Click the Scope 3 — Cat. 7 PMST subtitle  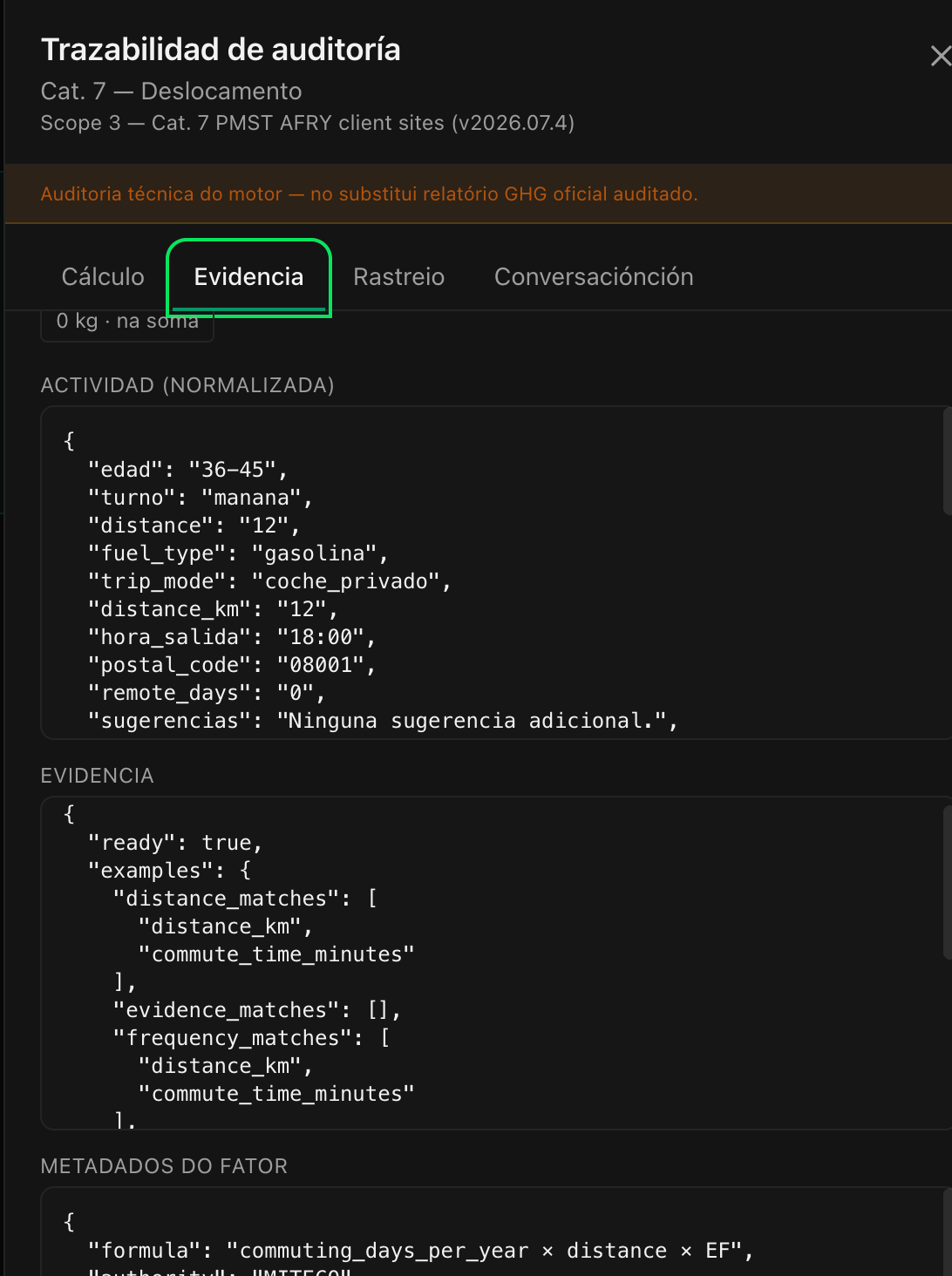tap(307, 123)
